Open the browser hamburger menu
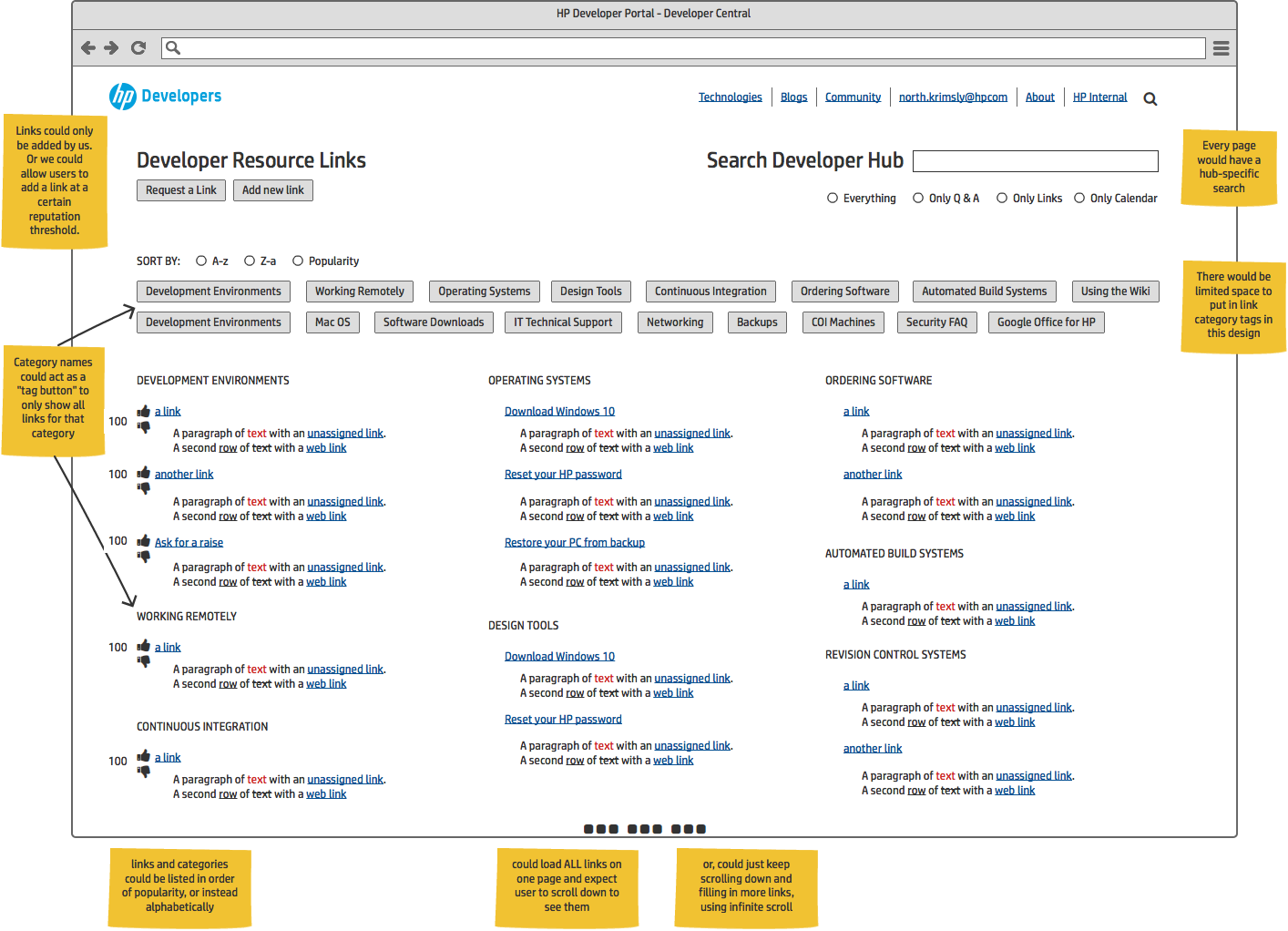 1221,48
